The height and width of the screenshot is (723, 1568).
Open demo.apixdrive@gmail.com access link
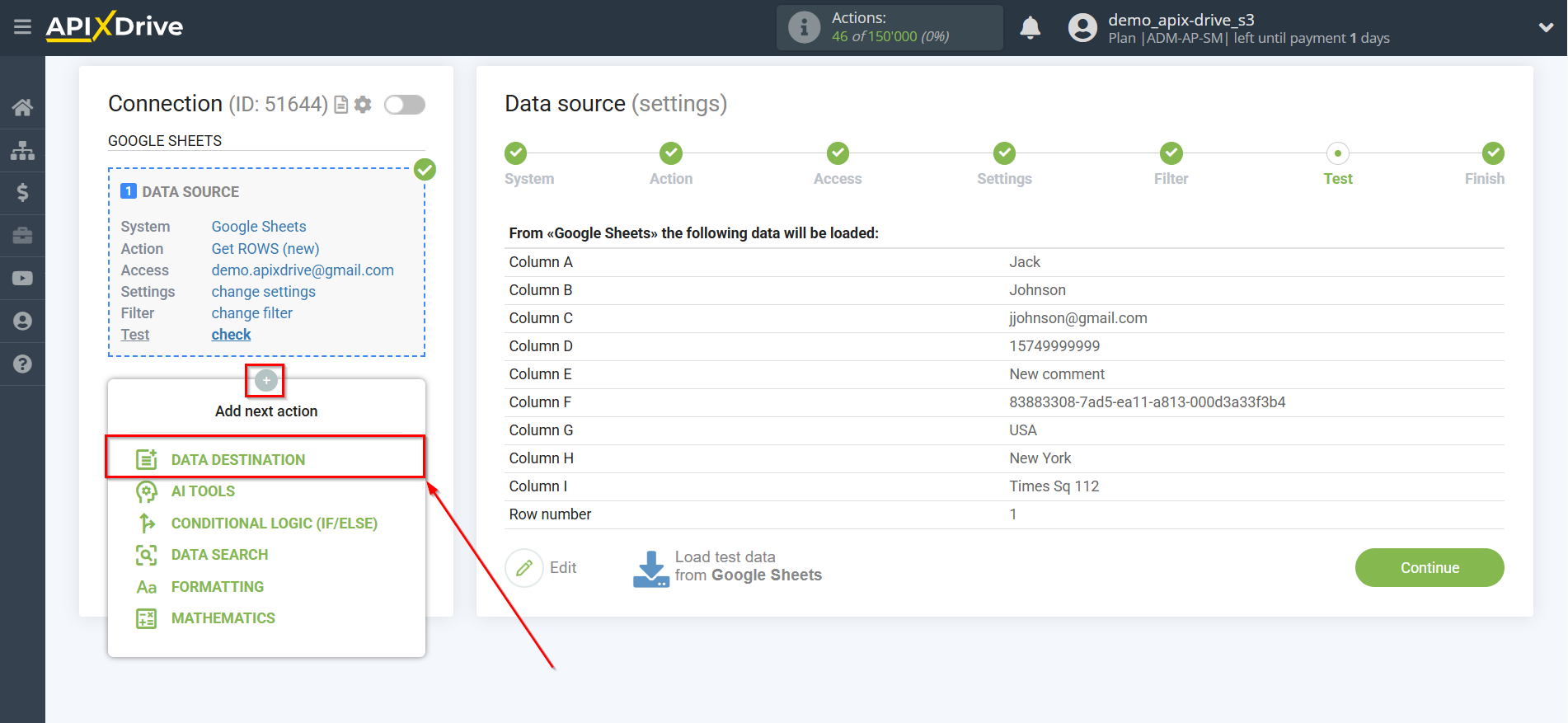point(303,270)
